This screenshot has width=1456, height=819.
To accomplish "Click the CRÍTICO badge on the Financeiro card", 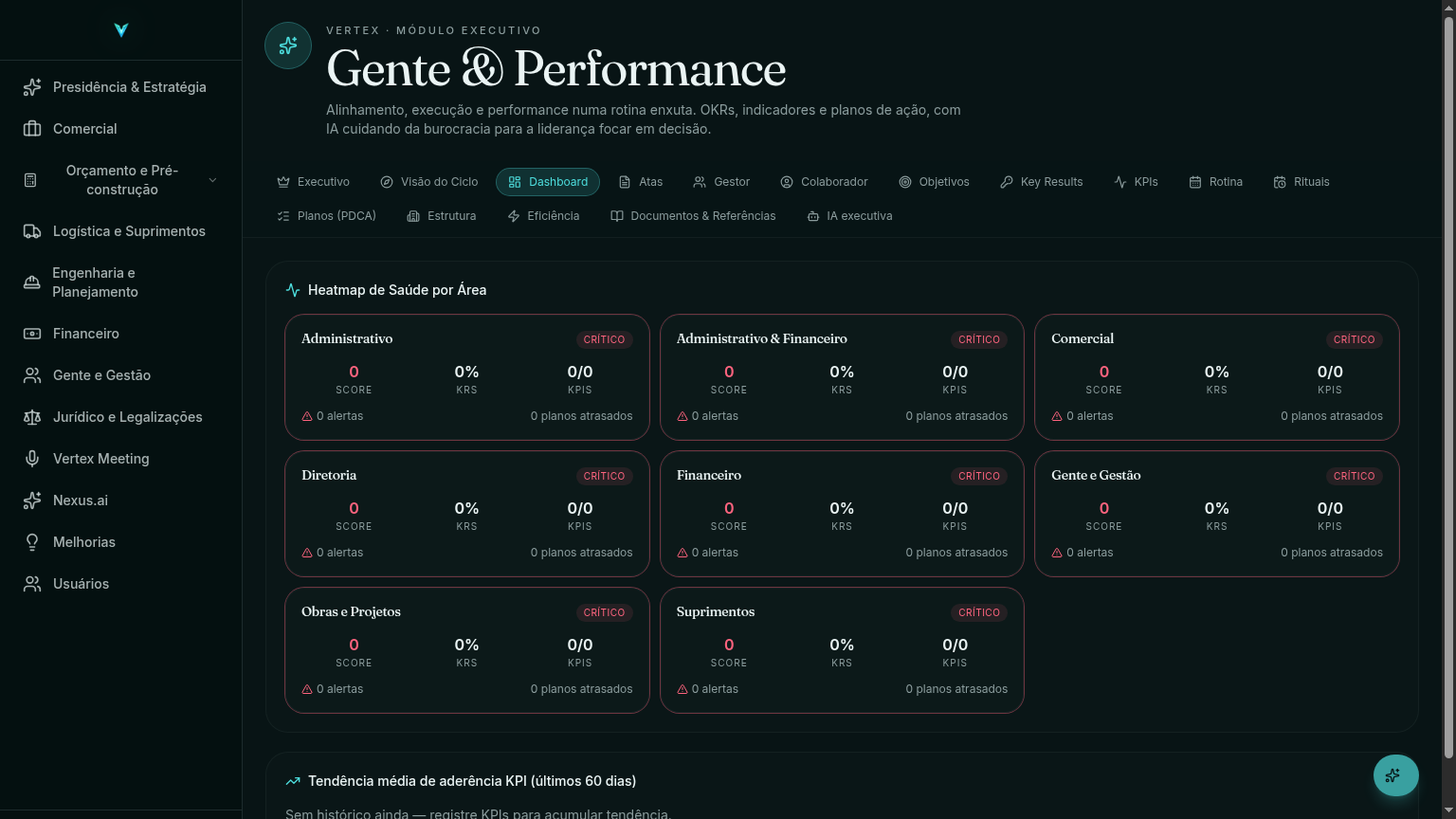I will 979,476.
